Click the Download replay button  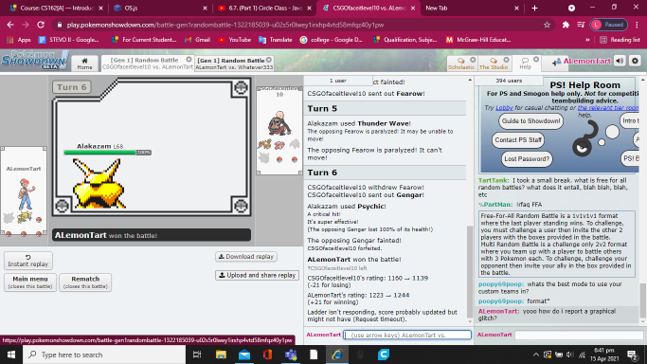(x=246, y=257)
